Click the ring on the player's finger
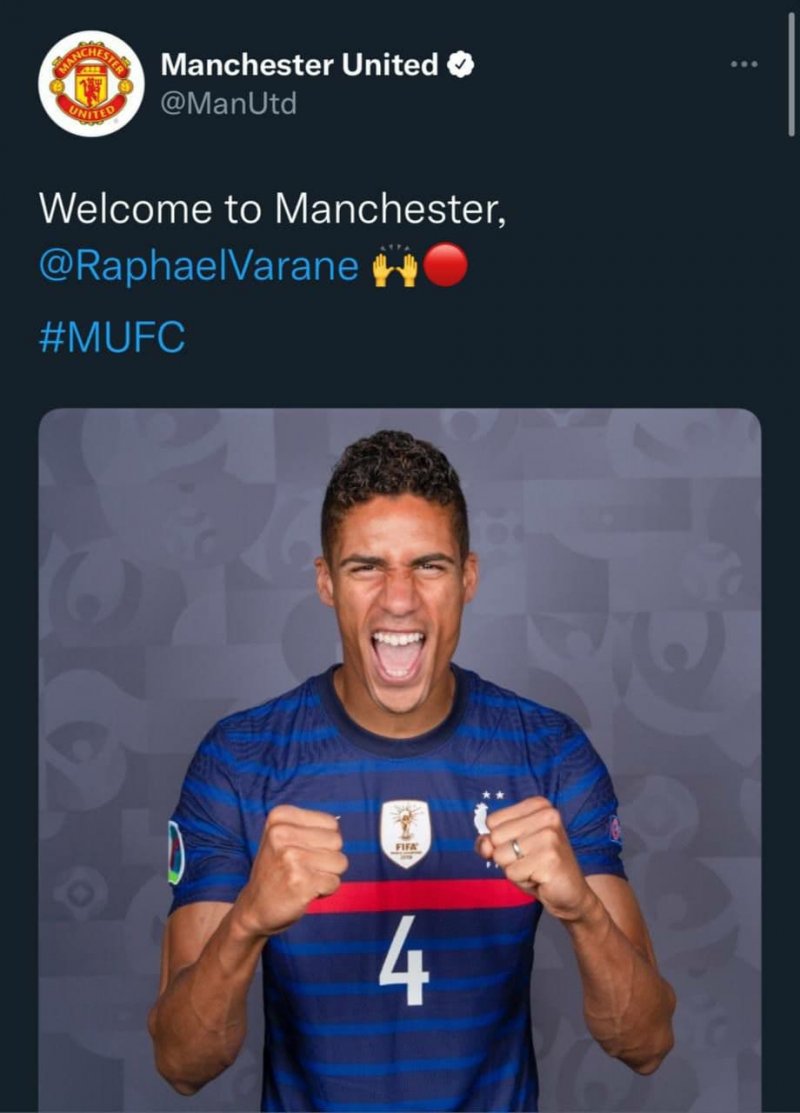This screenshot has height=1113, width=800. coord(517,849)
